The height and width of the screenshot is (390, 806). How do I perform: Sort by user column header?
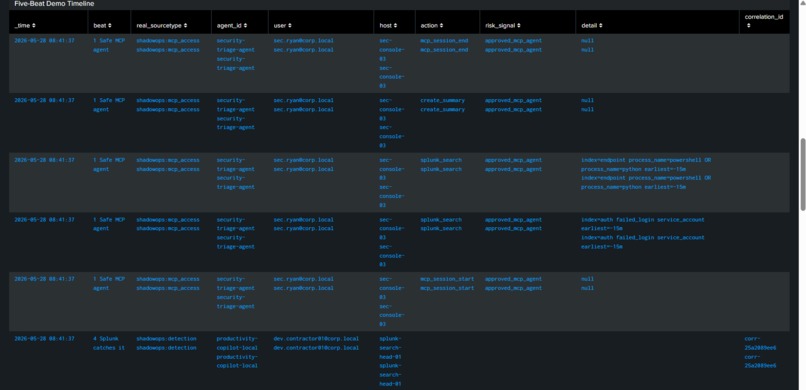tap(284, 25)
